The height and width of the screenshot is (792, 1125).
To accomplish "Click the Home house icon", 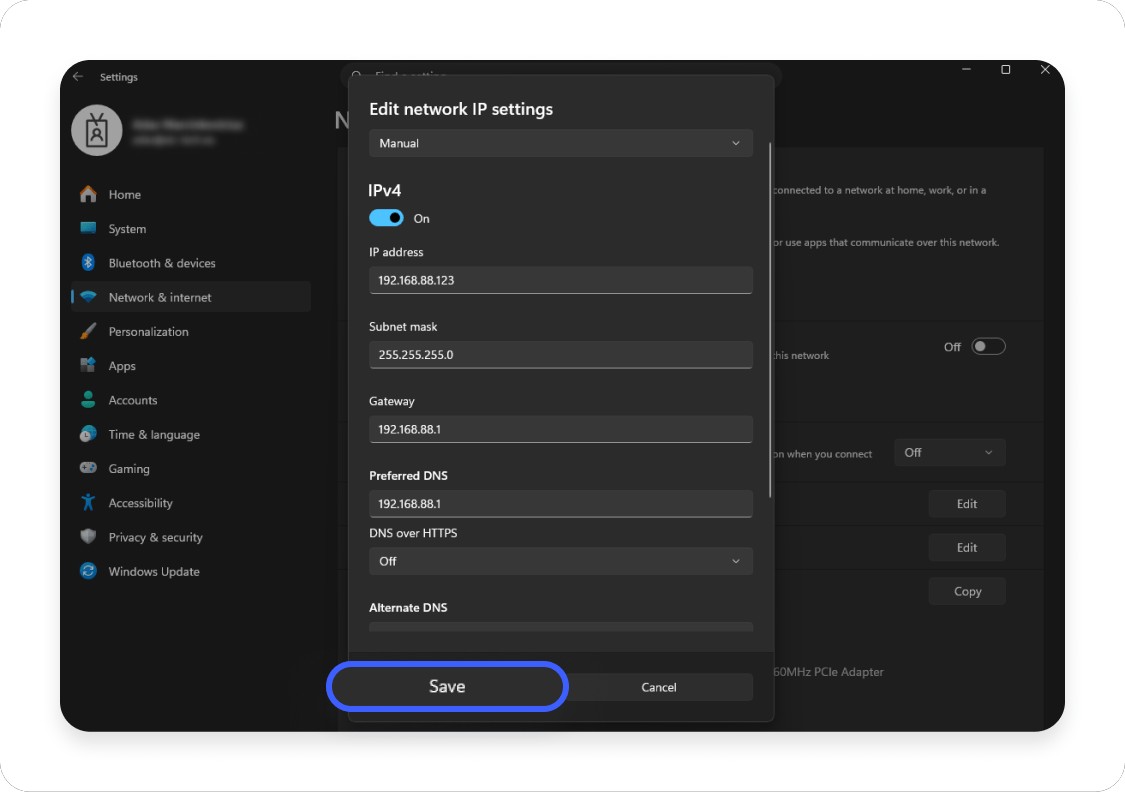I will coord(88,194).
